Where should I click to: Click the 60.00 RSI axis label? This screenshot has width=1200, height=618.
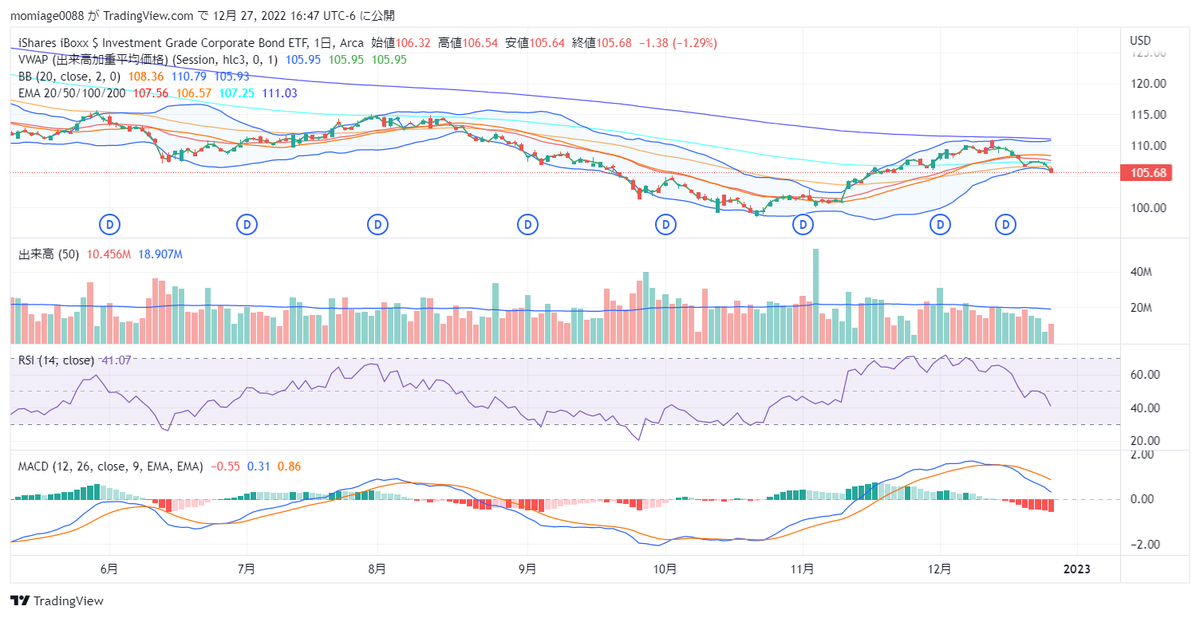1145,375
